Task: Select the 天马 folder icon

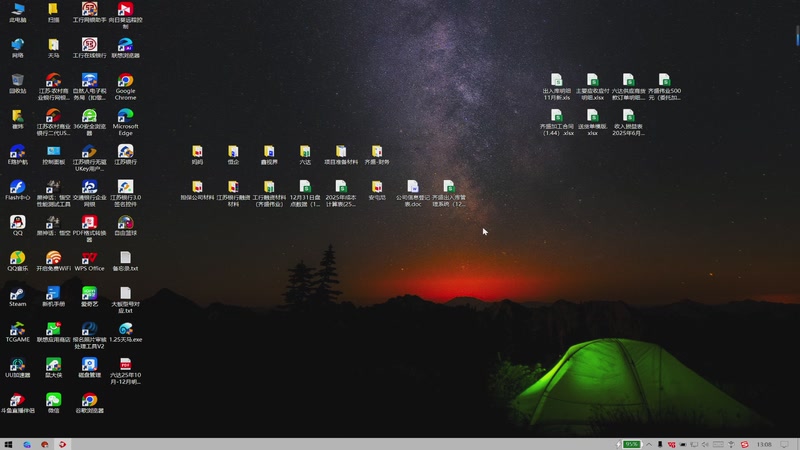Action: (54, 48)
